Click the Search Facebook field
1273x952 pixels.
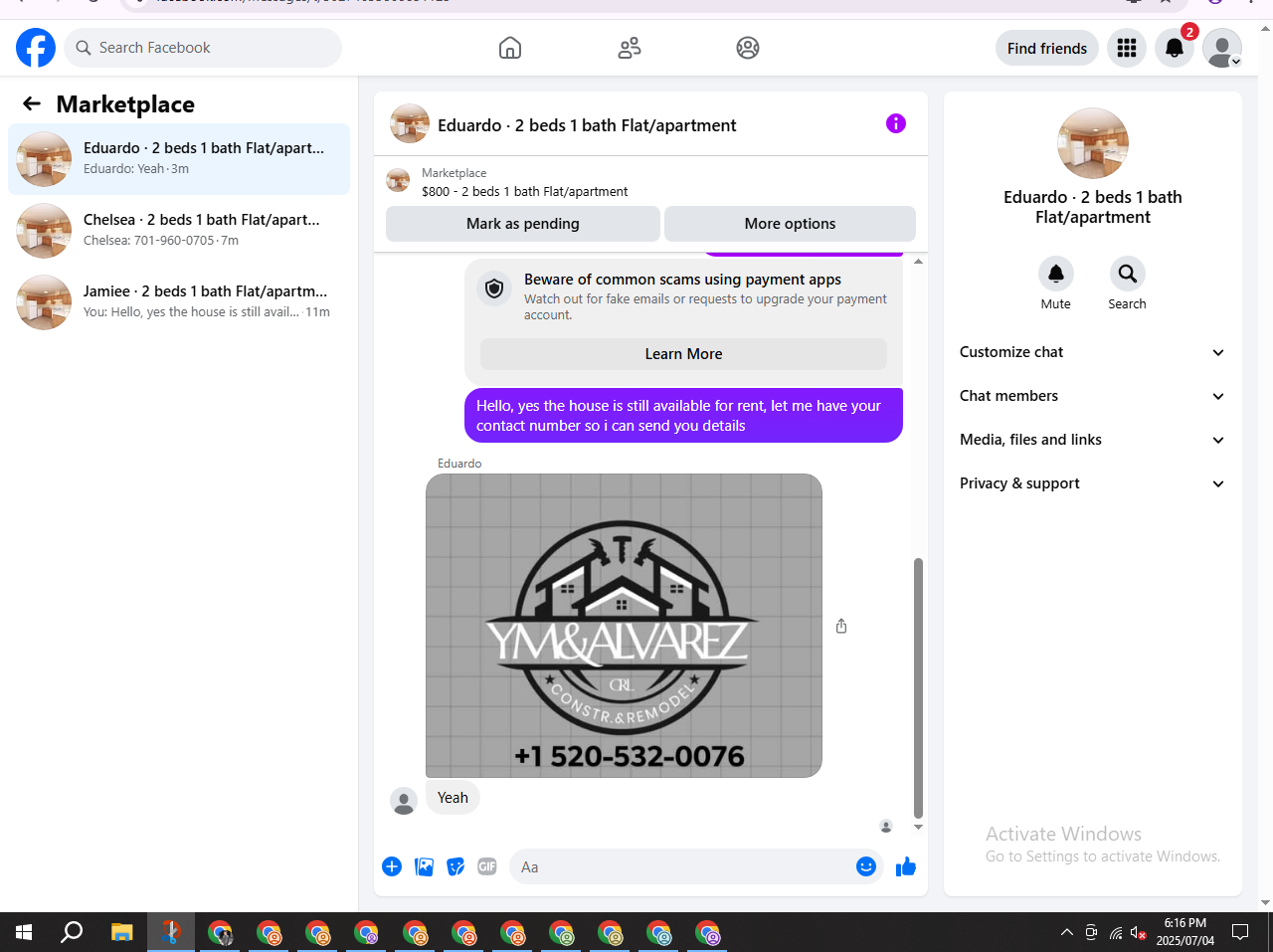203,48
